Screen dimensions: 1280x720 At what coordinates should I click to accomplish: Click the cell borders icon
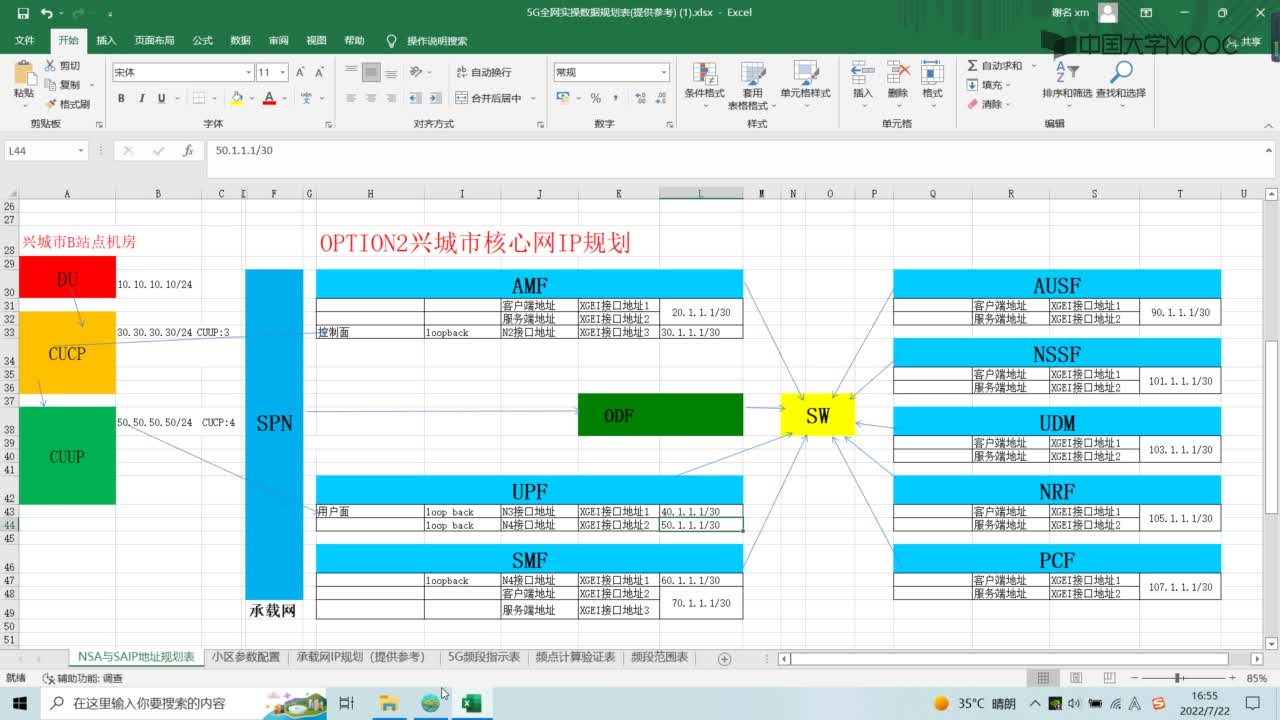tap(199, 98)
